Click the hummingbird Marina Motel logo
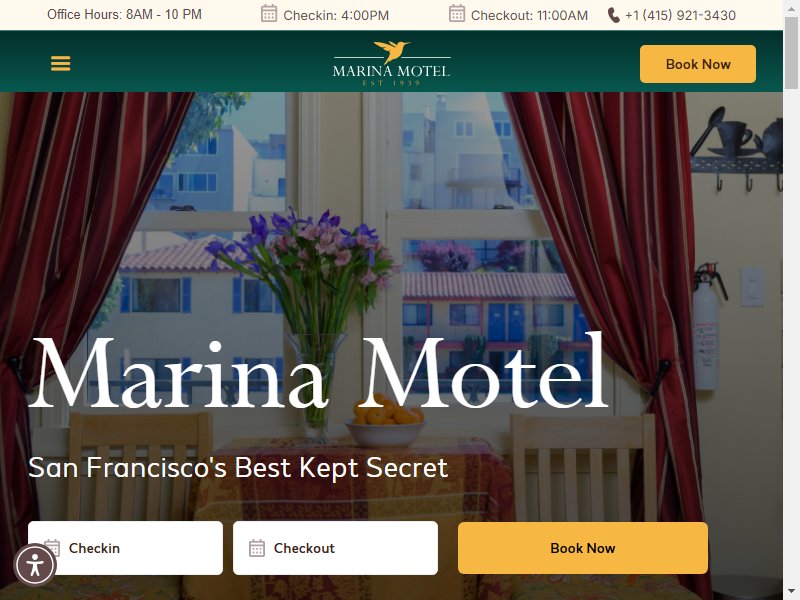 [x=391, y=63]
